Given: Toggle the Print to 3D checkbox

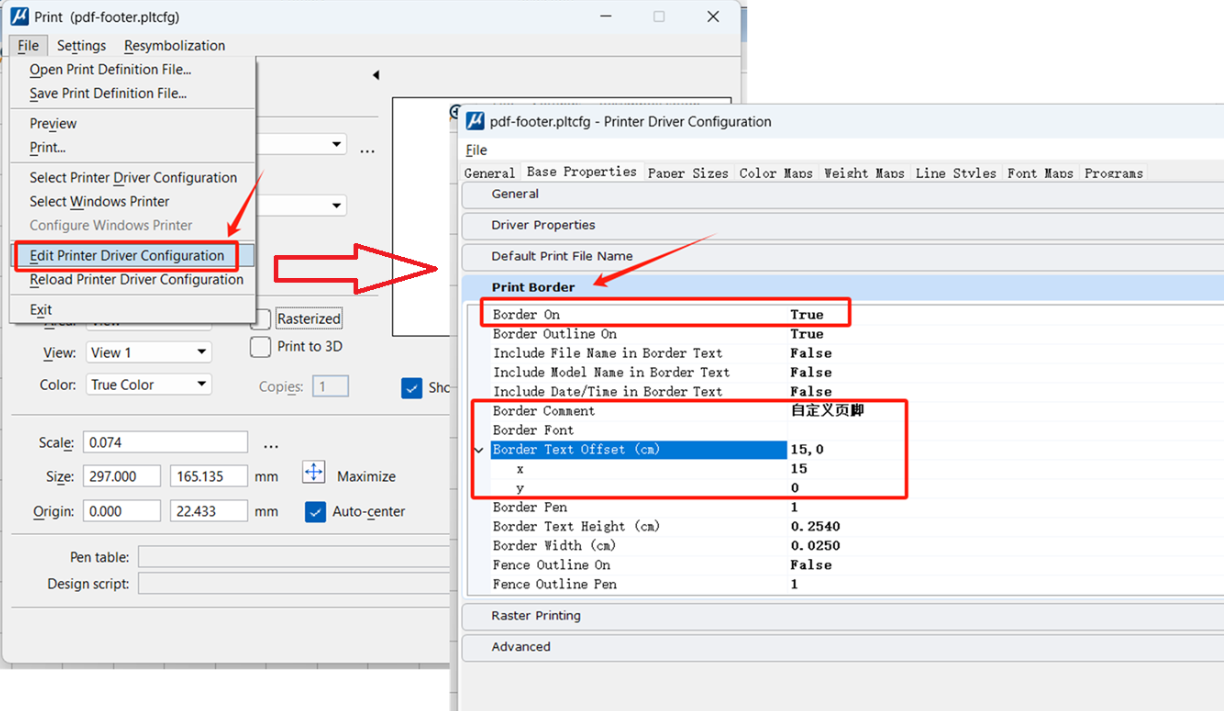Looking at the screenshot, I should pyautogui.click(x=261, y=347).
